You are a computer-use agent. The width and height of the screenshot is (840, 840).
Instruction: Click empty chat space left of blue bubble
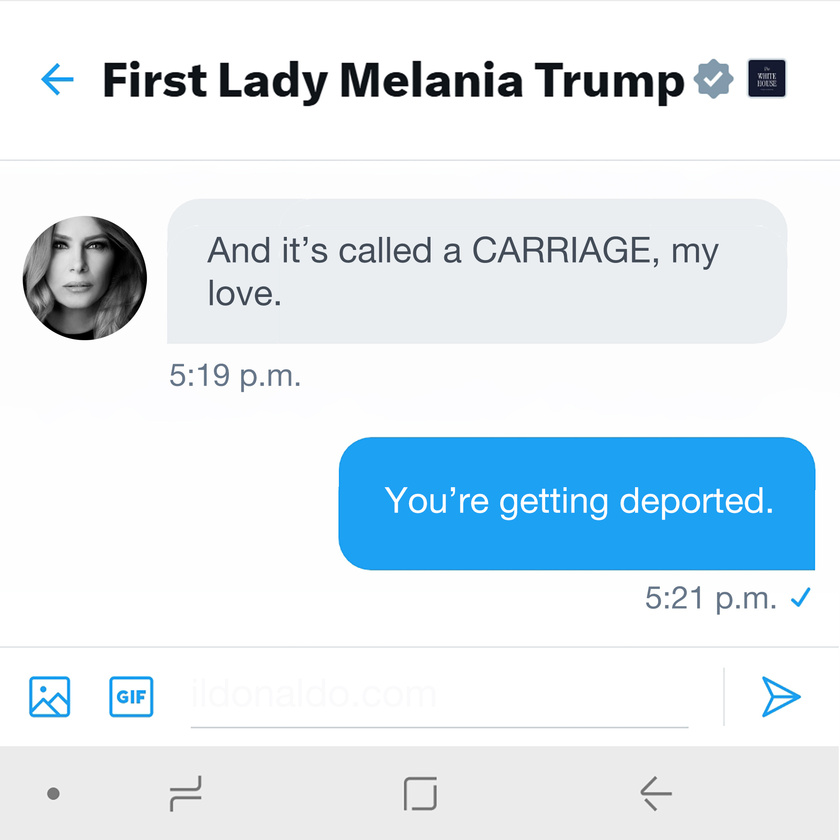click(171, 504)
